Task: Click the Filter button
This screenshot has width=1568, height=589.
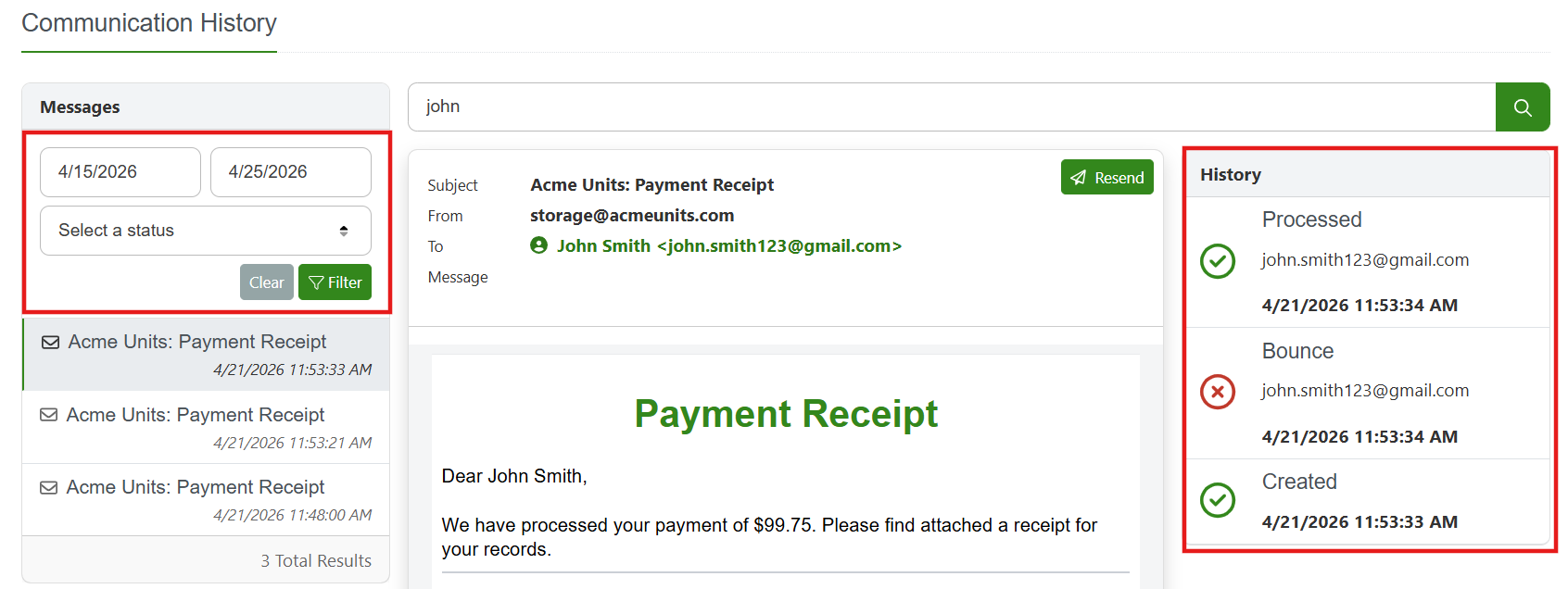Action: point(335,282)
